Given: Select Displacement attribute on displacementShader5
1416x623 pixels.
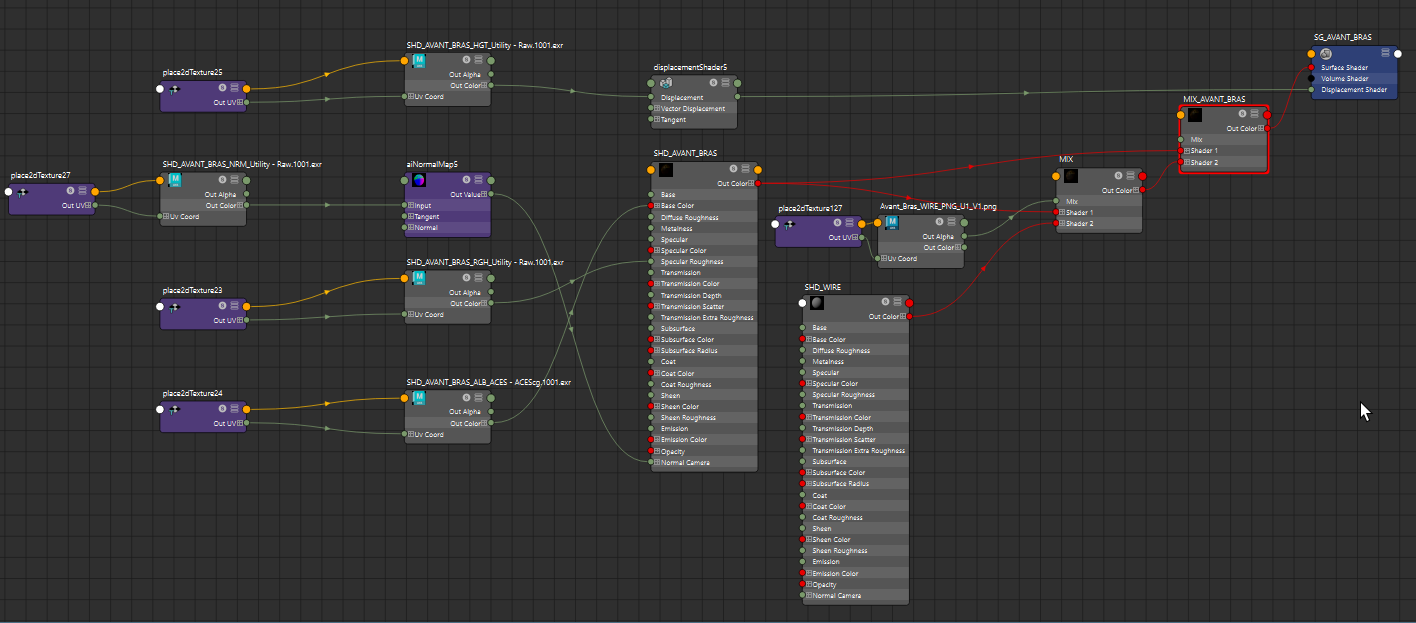Looking at the screenshot, I should [695, 98].
